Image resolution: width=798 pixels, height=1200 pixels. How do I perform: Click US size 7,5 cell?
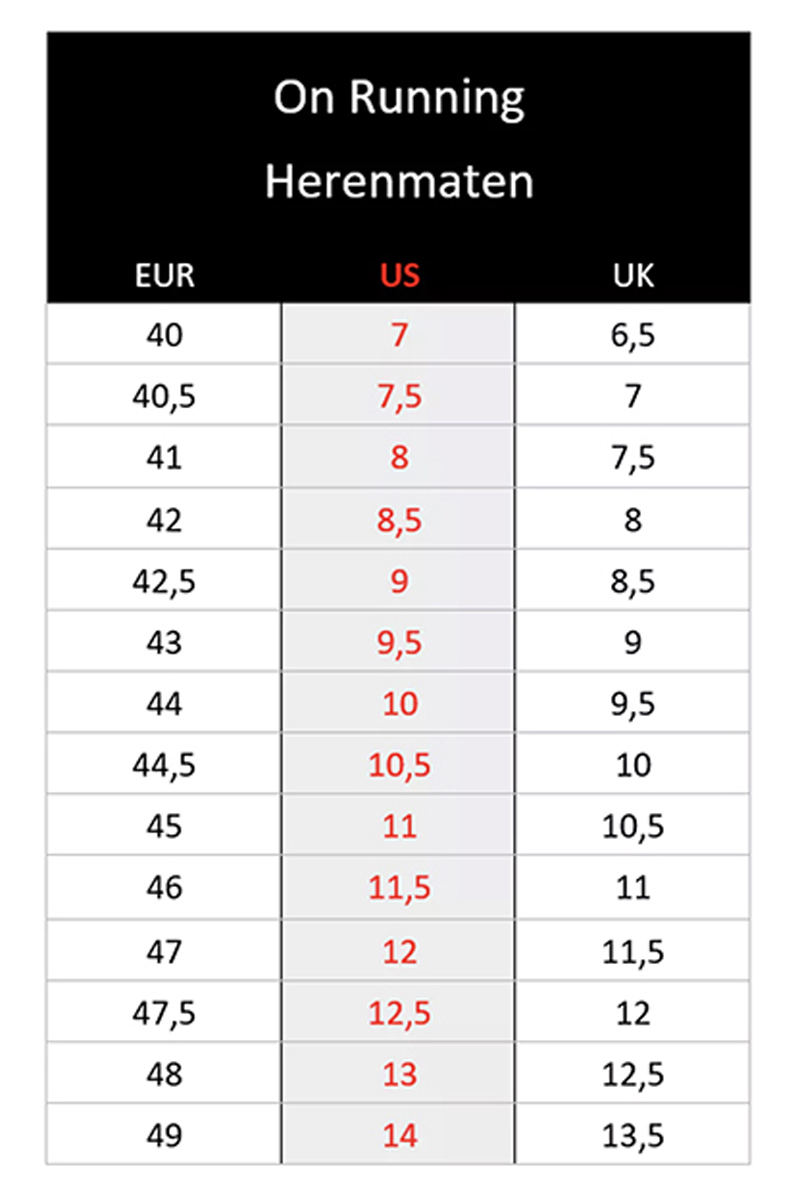399,396
